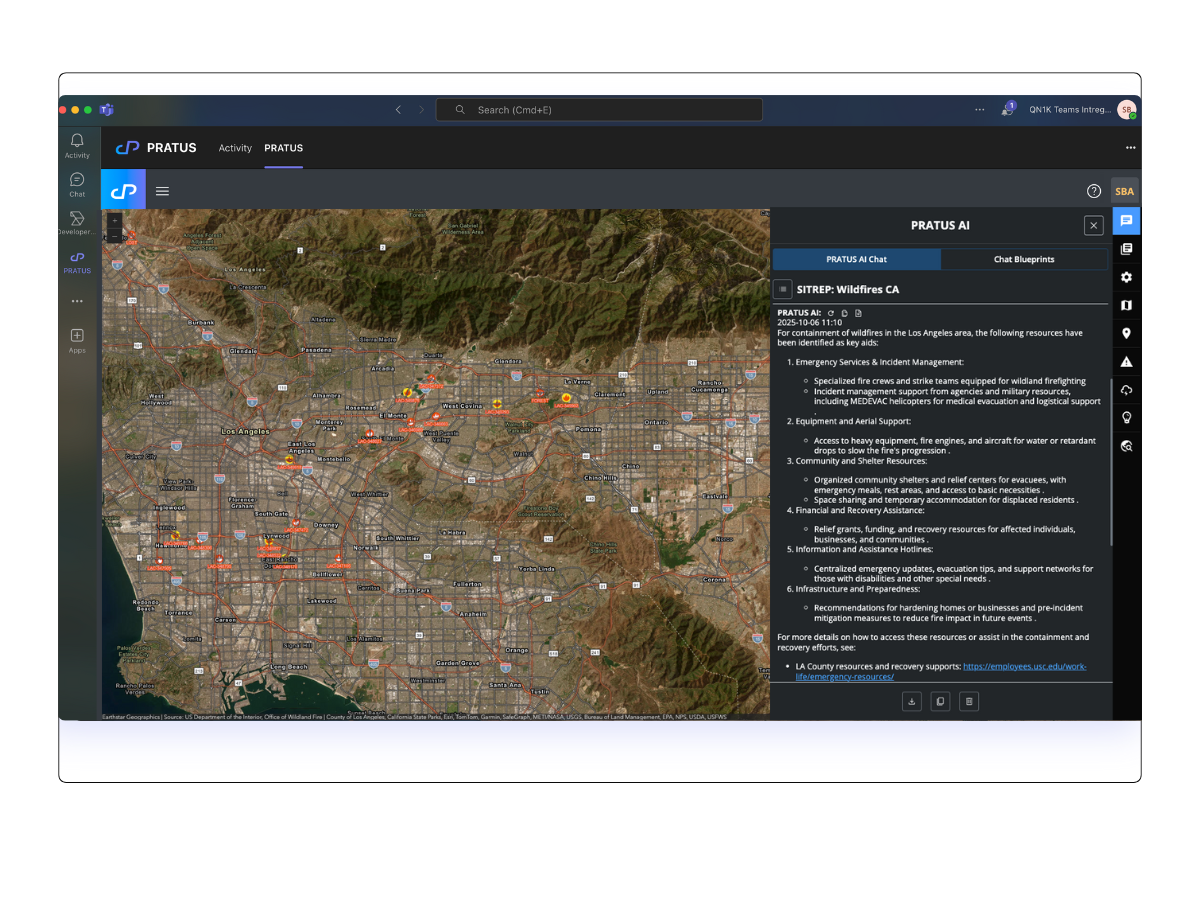Open the more options ellipsis next to notifications
Viewport: 1200px width, 900px height.
coord(979,110)
